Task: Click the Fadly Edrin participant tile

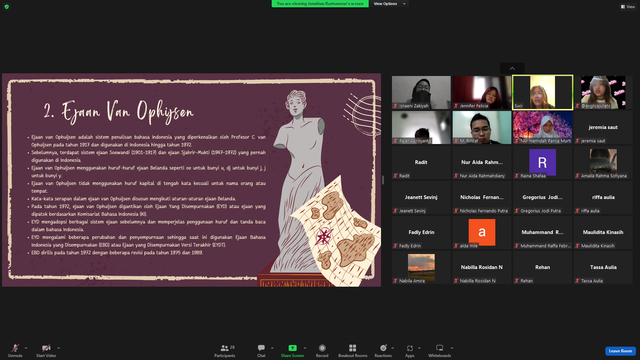Action: point(421,232)
